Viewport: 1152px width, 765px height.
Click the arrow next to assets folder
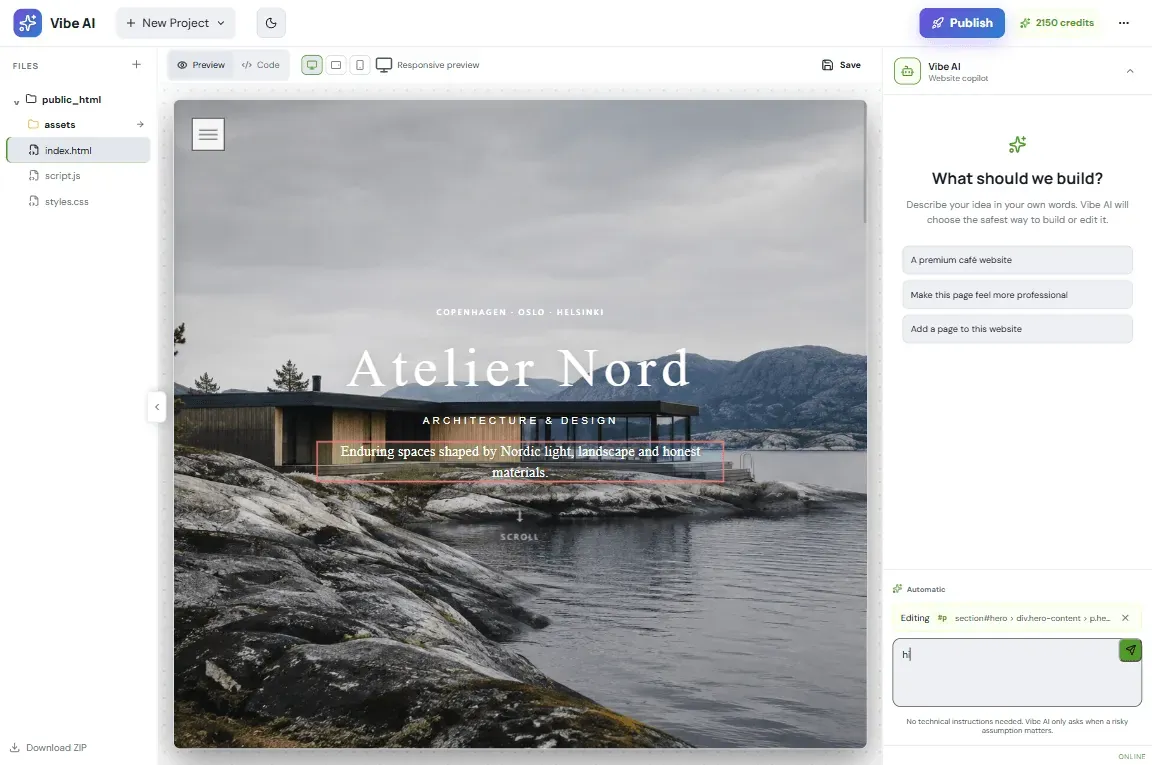[x=140, y=124]
